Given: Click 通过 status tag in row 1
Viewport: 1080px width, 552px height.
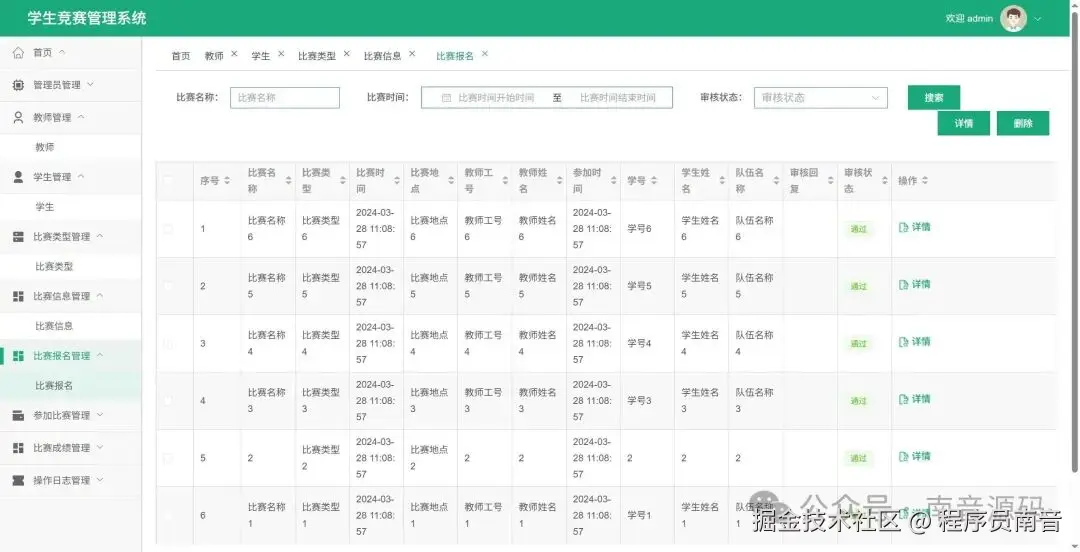Looking at the screenshot, I should coord(858,229).
